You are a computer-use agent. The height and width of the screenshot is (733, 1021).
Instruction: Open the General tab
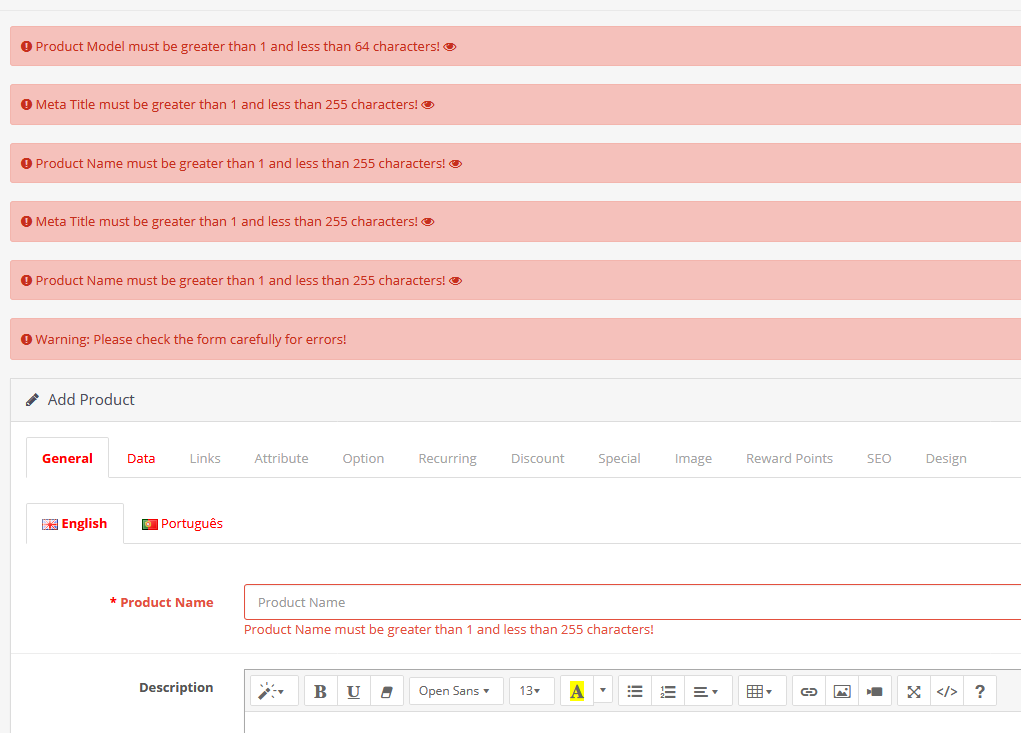pos(67,458)
